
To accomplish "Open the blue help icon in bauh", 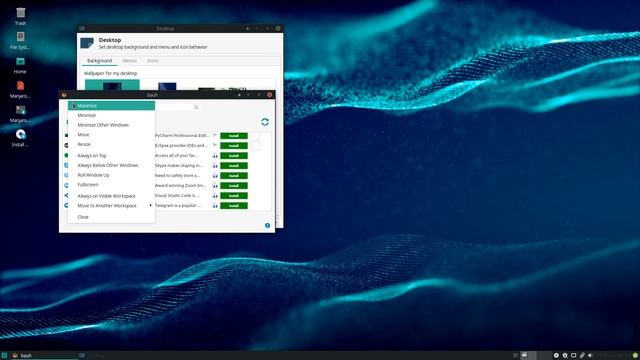I will point(267,225).
